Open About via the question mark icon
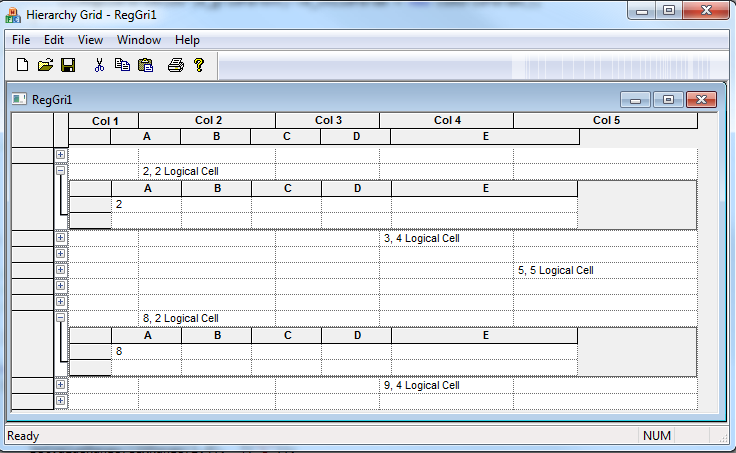Screen dimensions: 736x453 point(199,65)
